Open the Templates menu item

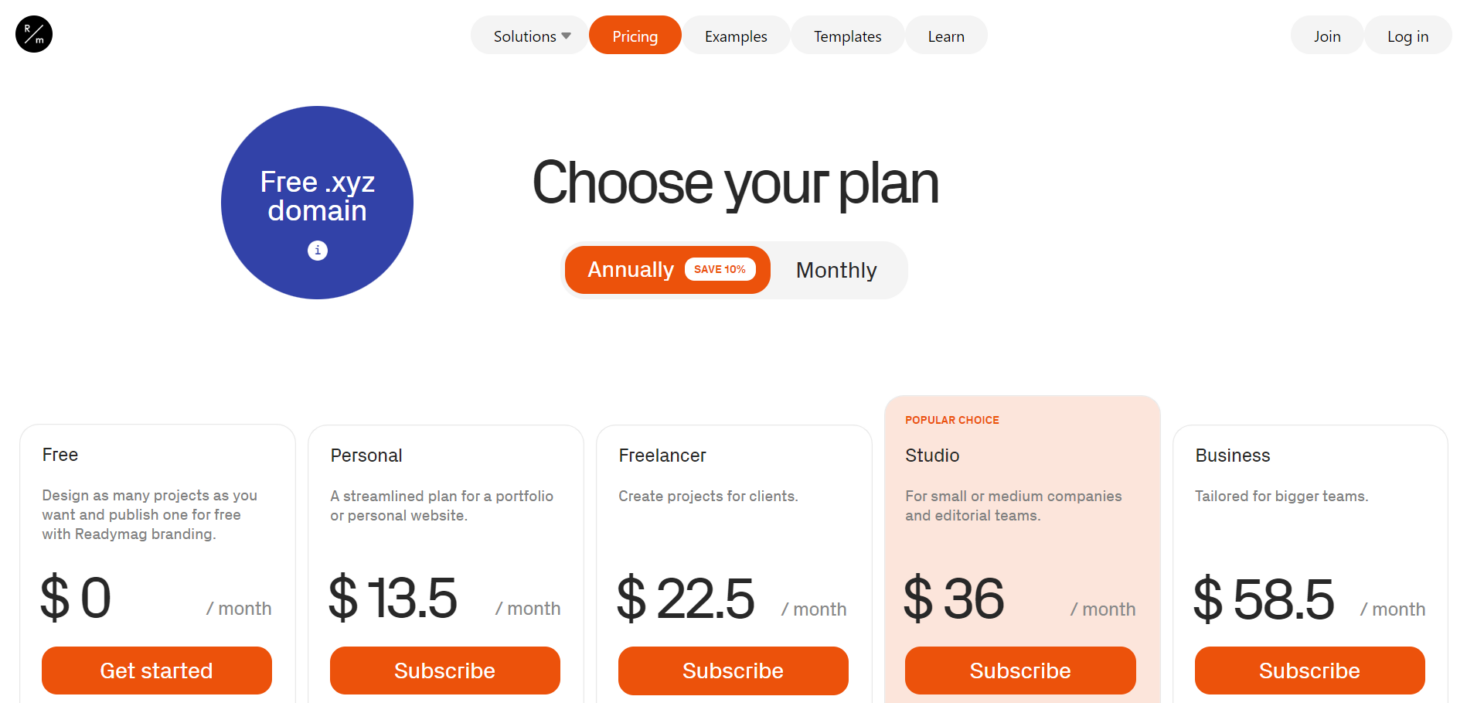point(847,35)
